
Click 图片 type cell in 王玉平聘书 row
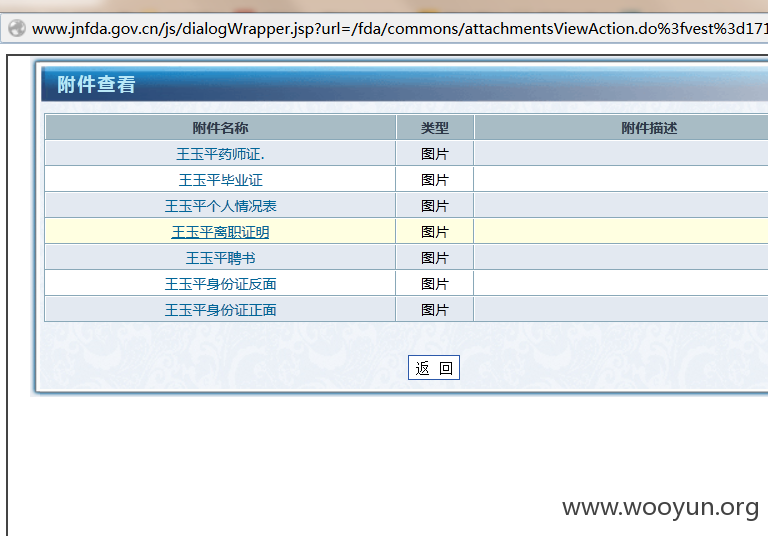point(435,258)
